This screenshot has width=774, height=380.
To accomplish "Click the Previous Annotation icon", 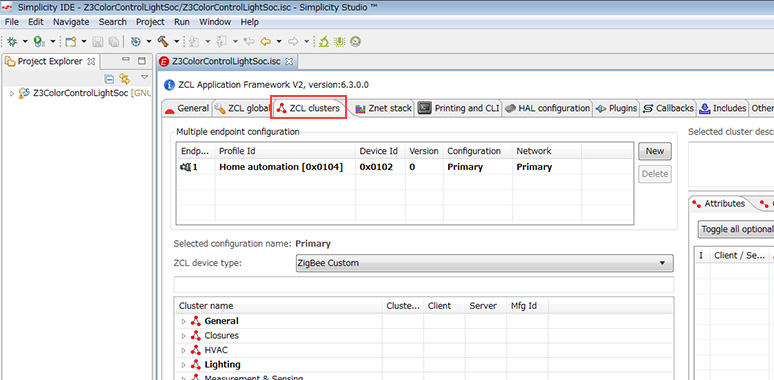I will pyautogui.click(x=221, y=42).
